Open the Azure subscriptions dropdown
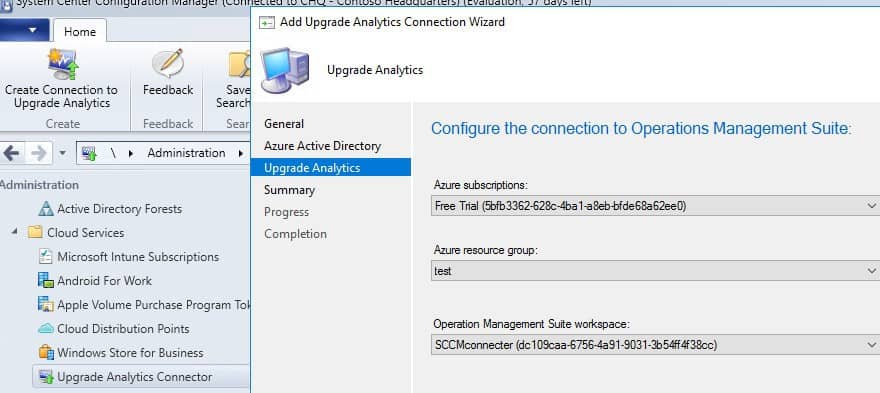The image size is (880, 393). (656, 205)
